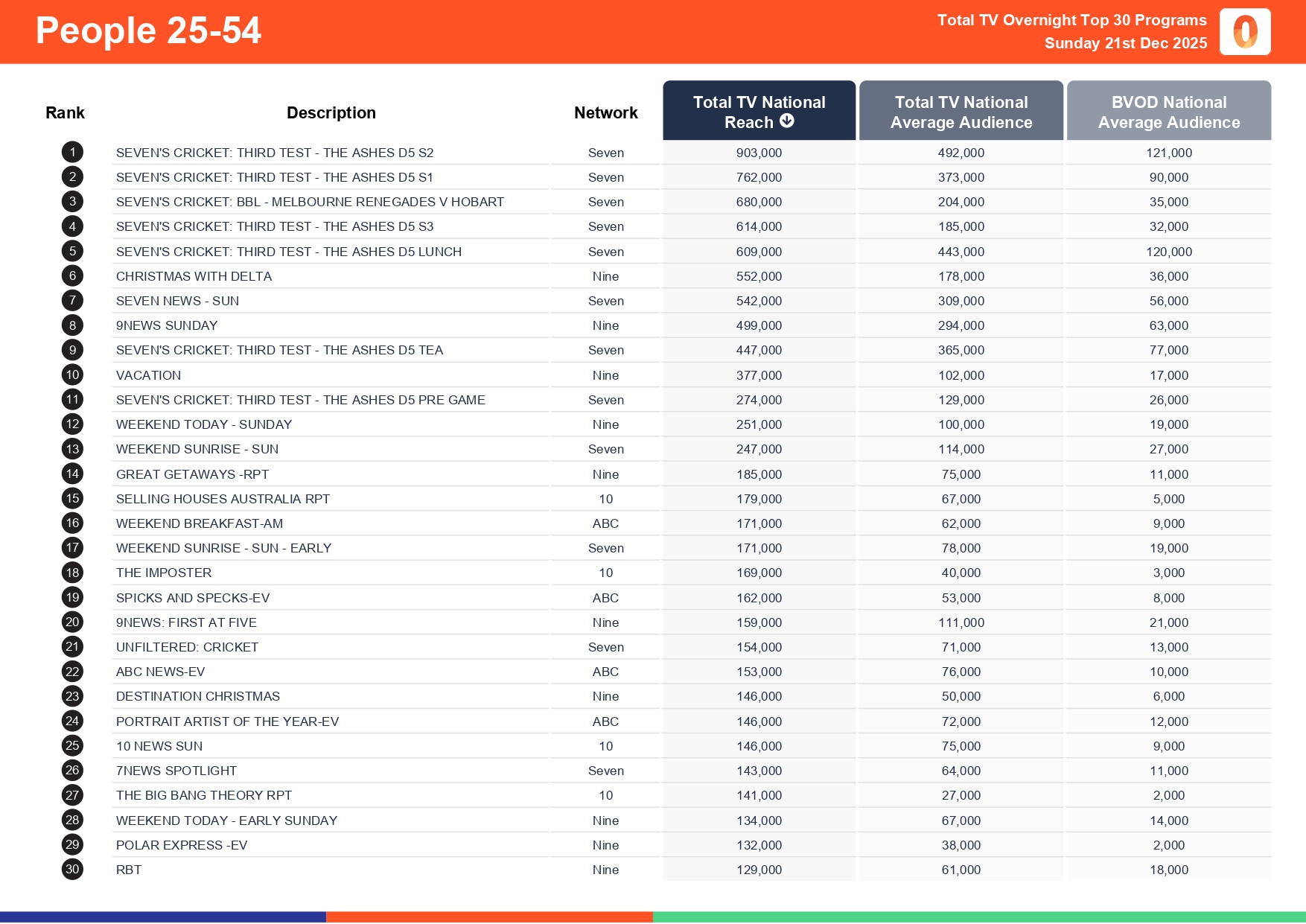Open the Description column header
1306x924 pixels.
[x=331, y=112]
